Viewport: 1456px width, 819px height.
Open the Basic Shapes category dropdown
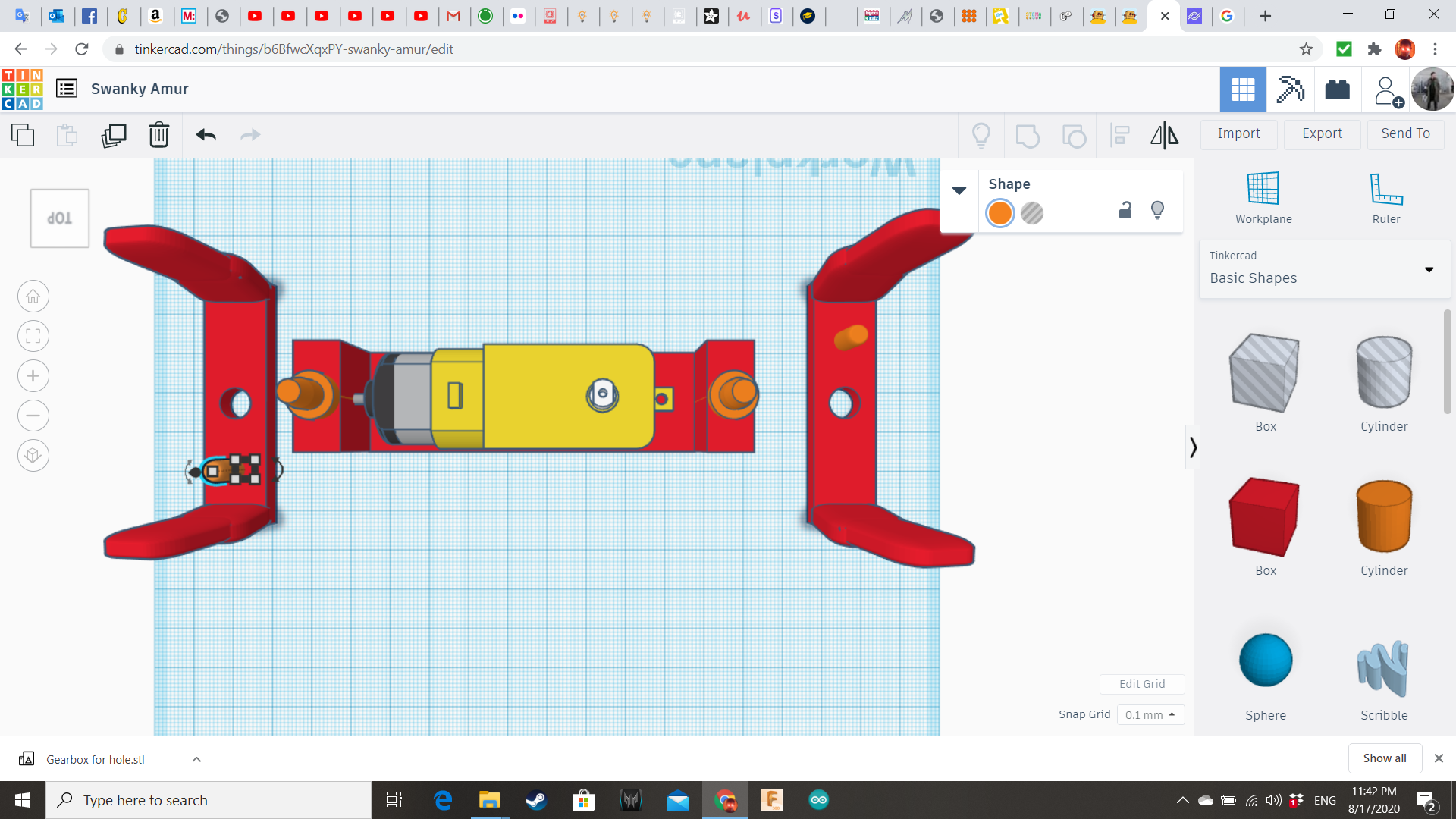[1429, 269]
